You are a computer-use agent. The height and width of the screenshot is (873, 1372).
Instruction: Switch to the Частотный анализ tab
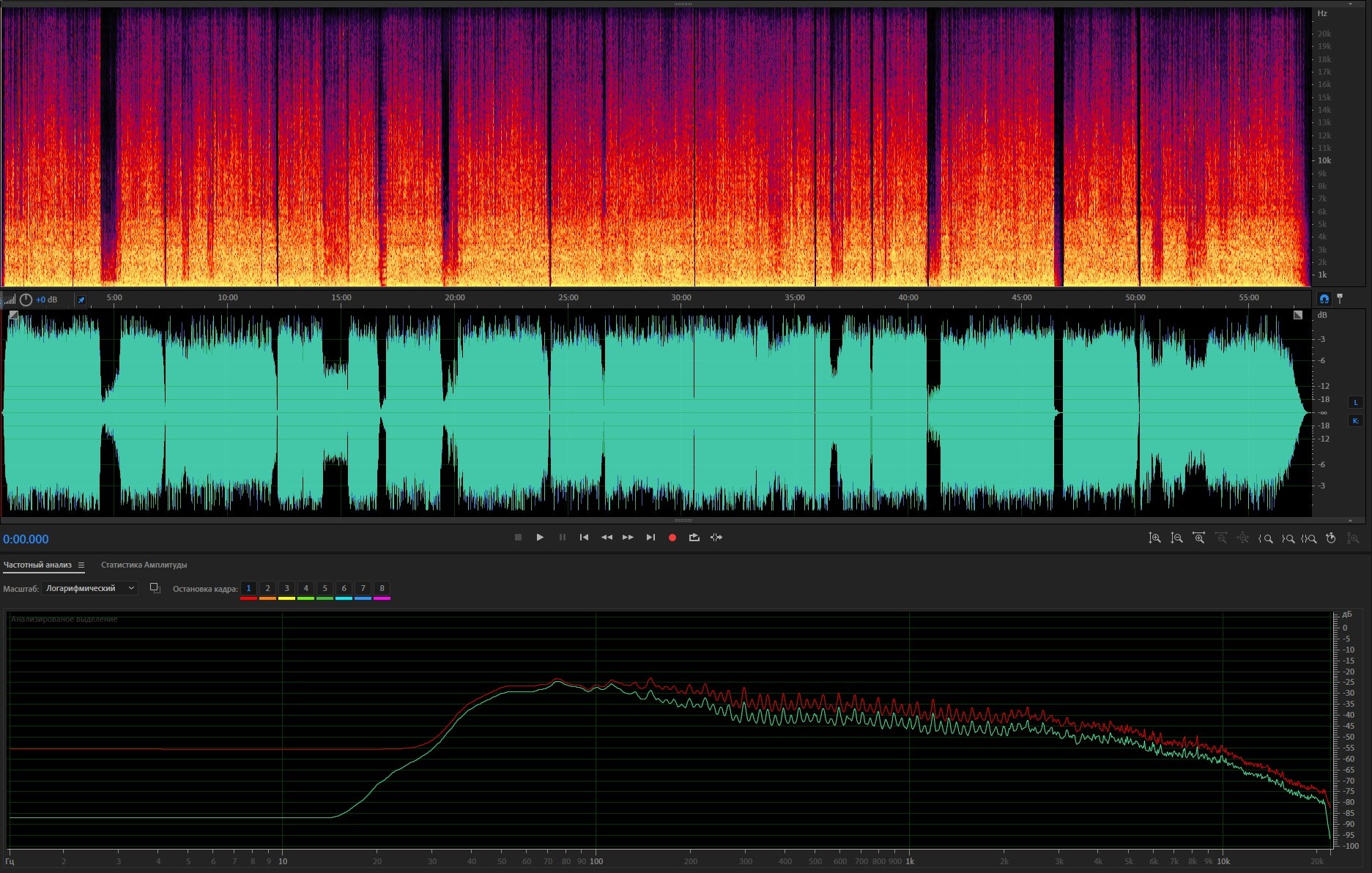pos(37,565)
